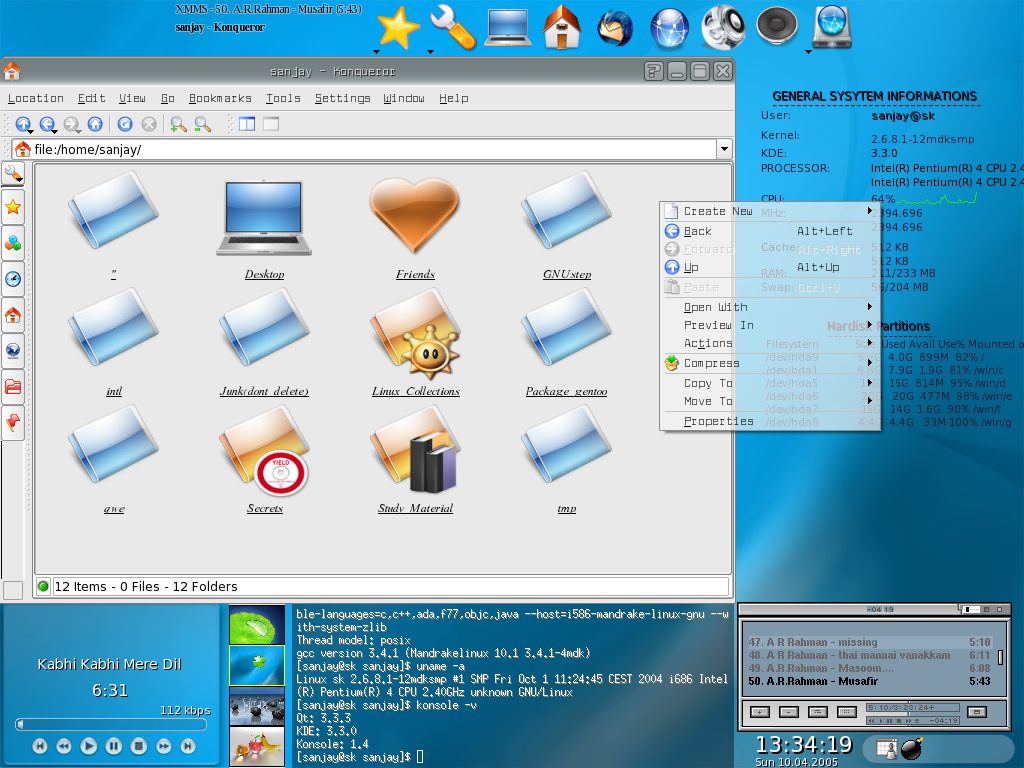Launch Thunderbird from the top panel

click(x=615, y=29)
